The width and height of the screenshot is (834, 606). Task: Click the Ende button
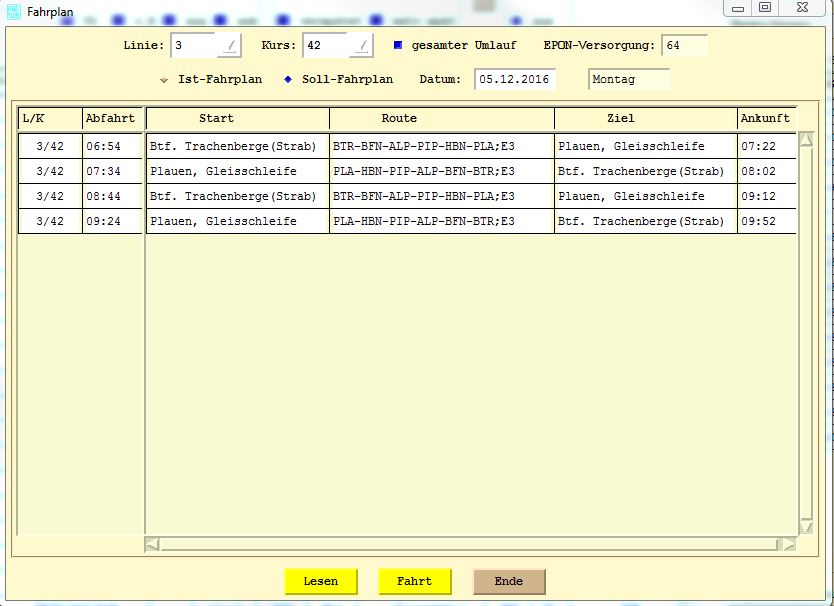509,581
